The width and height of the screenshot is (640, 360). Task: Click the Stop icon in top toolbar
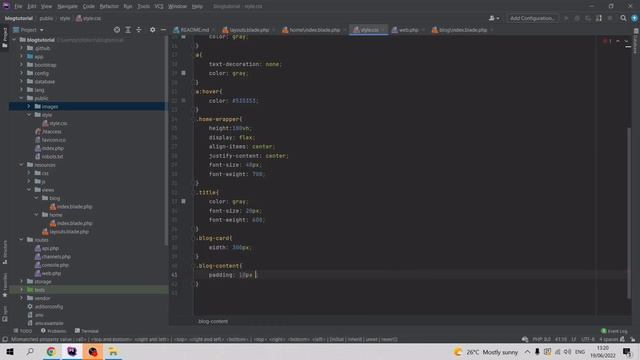point(610,18)
